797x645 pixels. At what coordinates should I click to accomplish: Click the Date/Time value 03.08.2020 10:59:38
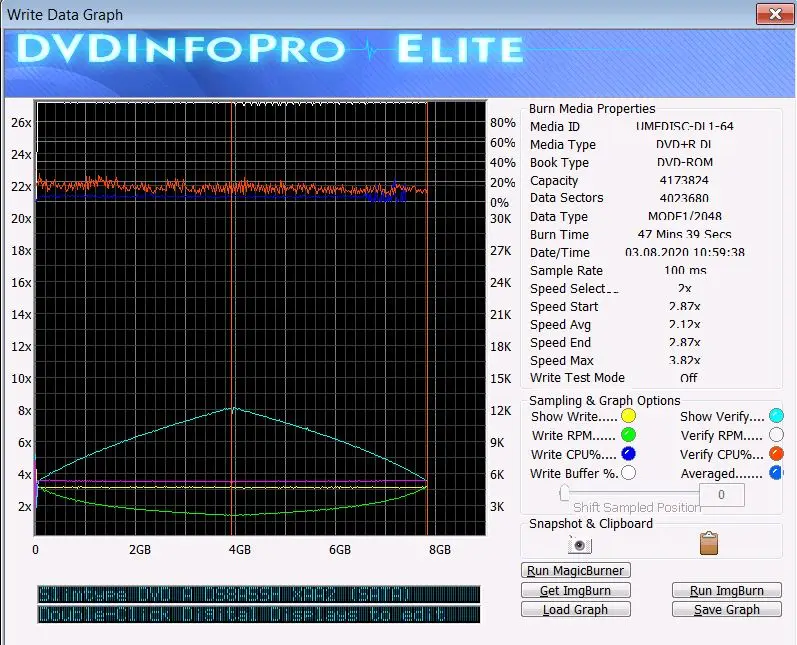click(x=685, y=252)
